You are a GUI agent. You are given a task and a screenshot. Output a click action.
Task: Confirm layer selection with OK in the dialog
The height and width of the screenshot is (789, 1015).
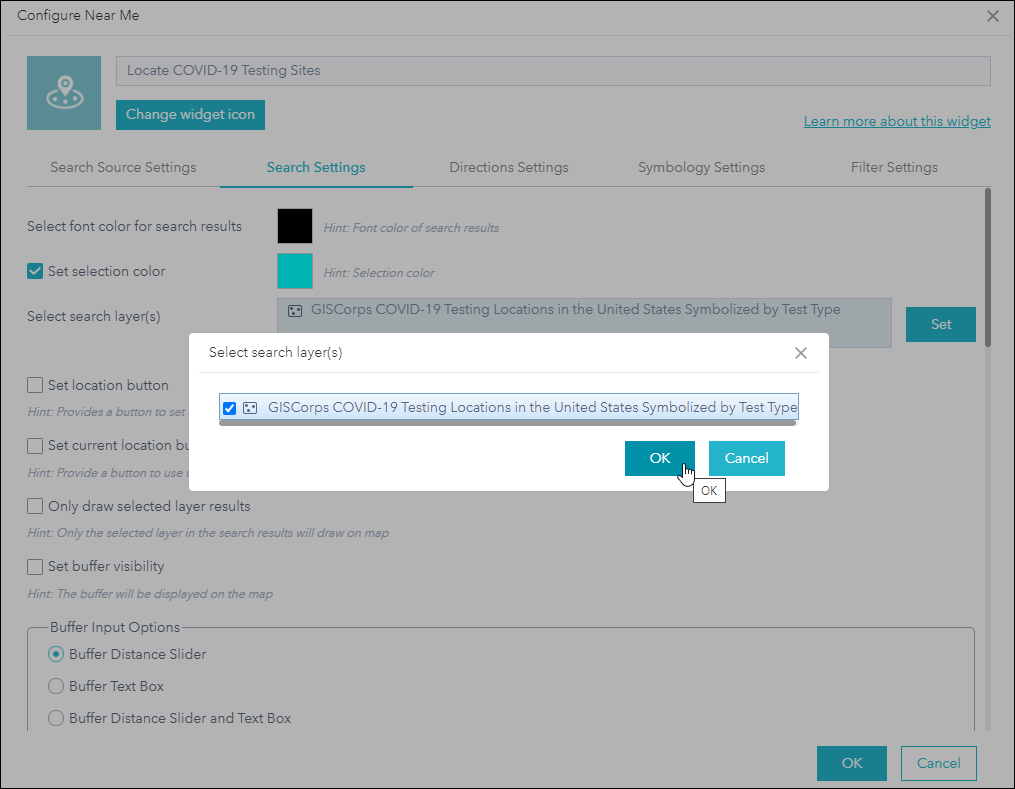coord(659,458)
